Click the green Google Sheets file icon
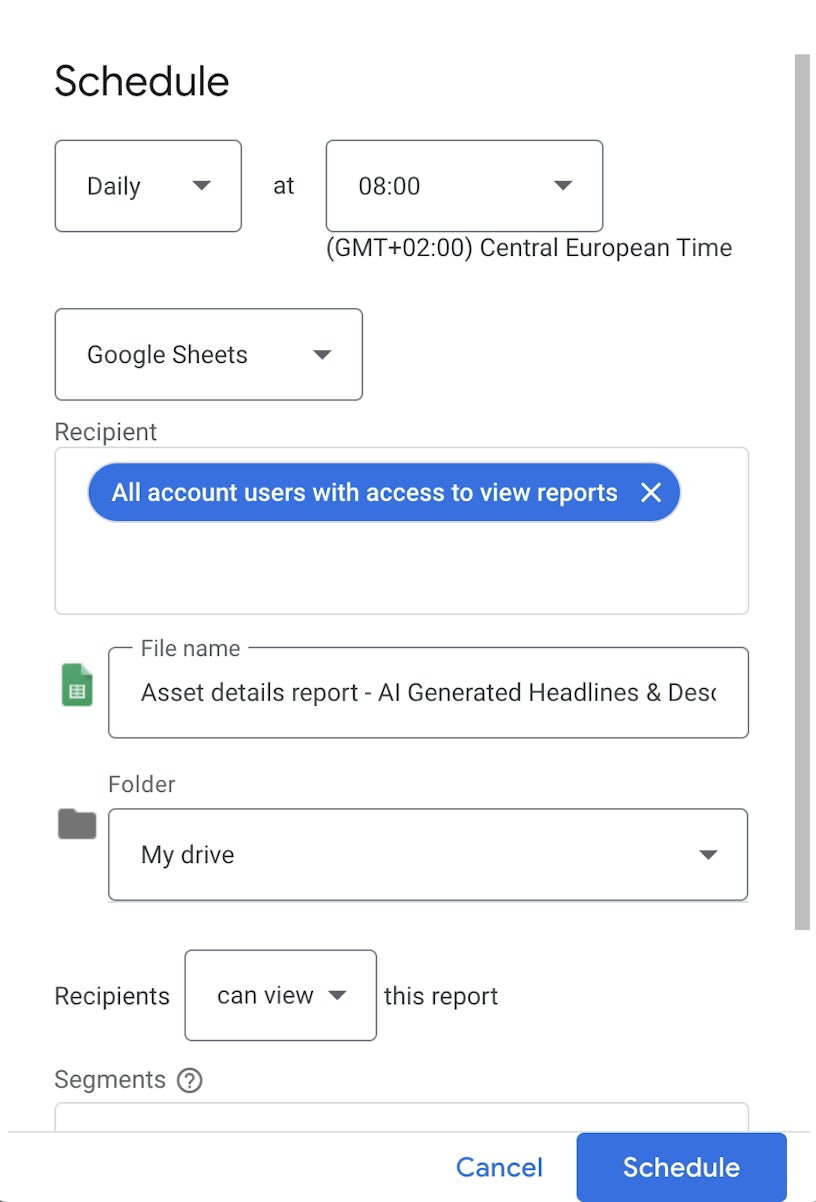 [x=77, y=686]
